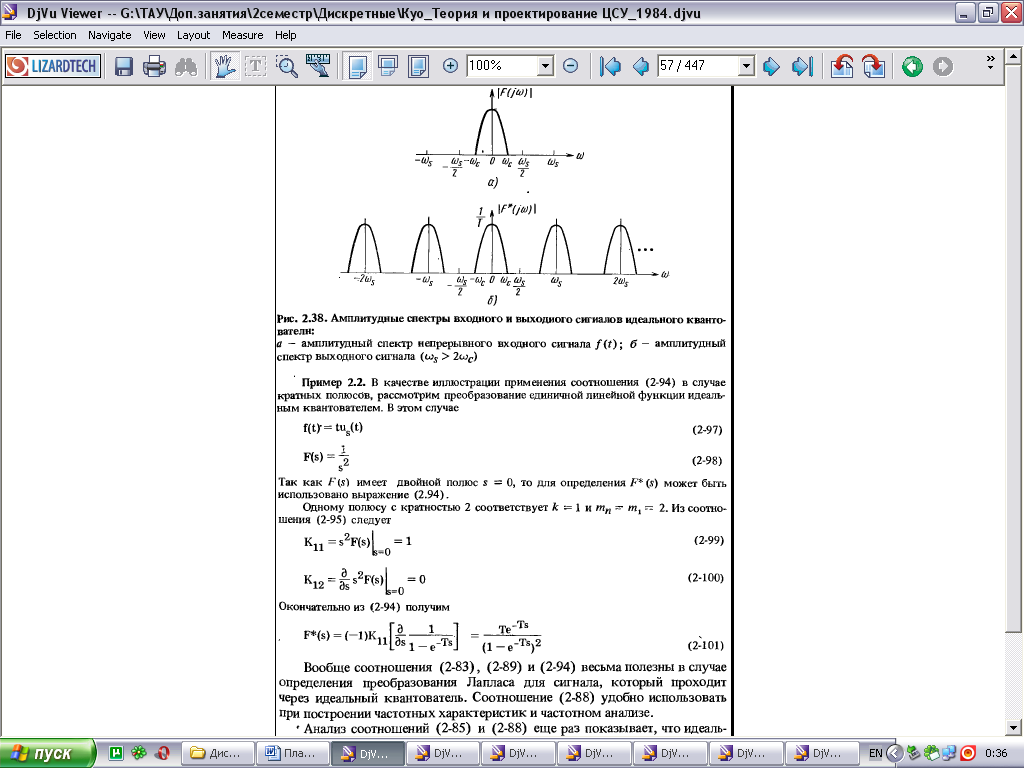Viewport: 1024px width, 768px height.
Task: Switch to the active DjVu taskbar button
Action: coord(367,754)
